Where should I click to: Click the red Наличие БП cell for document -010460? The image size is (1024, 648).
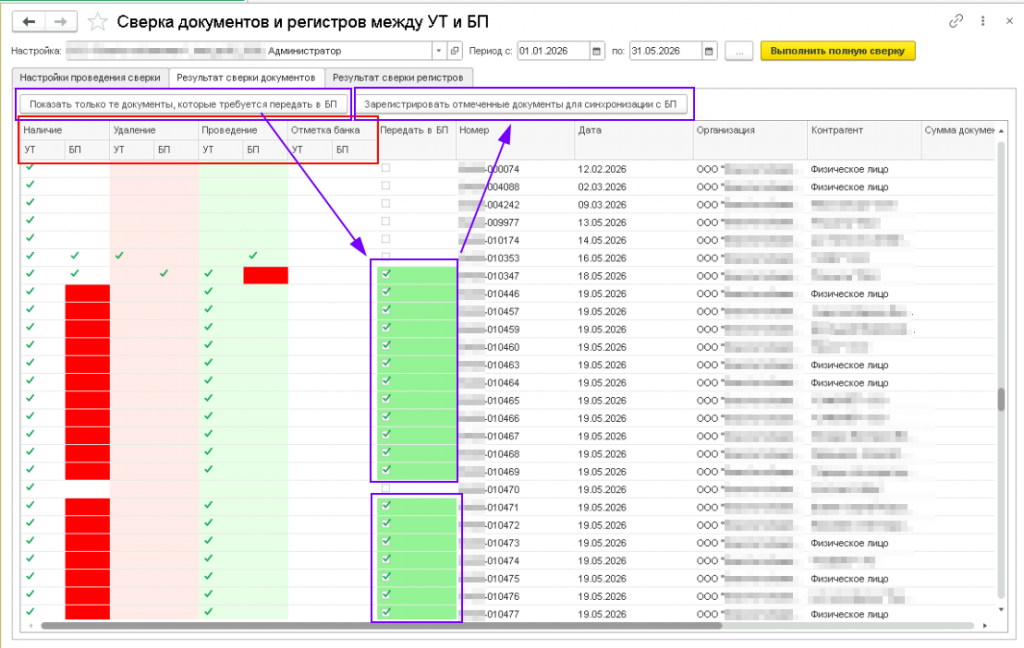click(88, 346)
